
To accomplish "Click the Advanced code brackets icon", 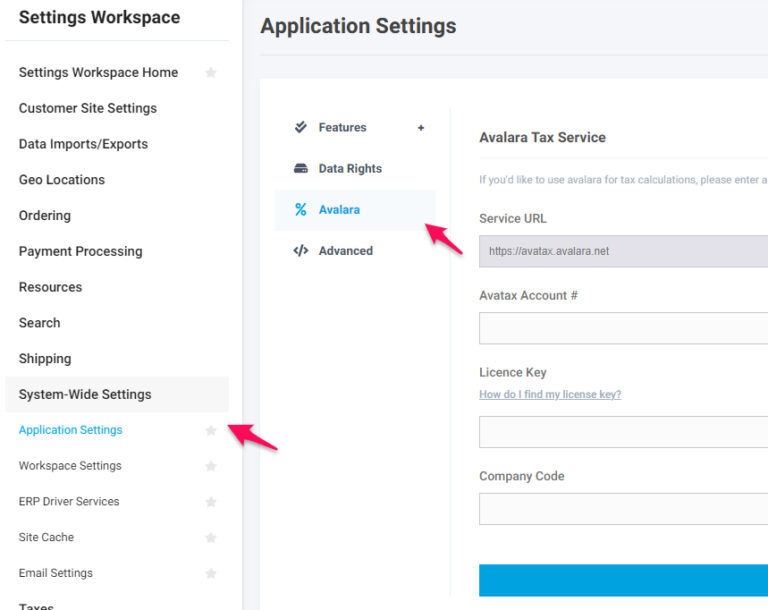I will coord(301,251).
